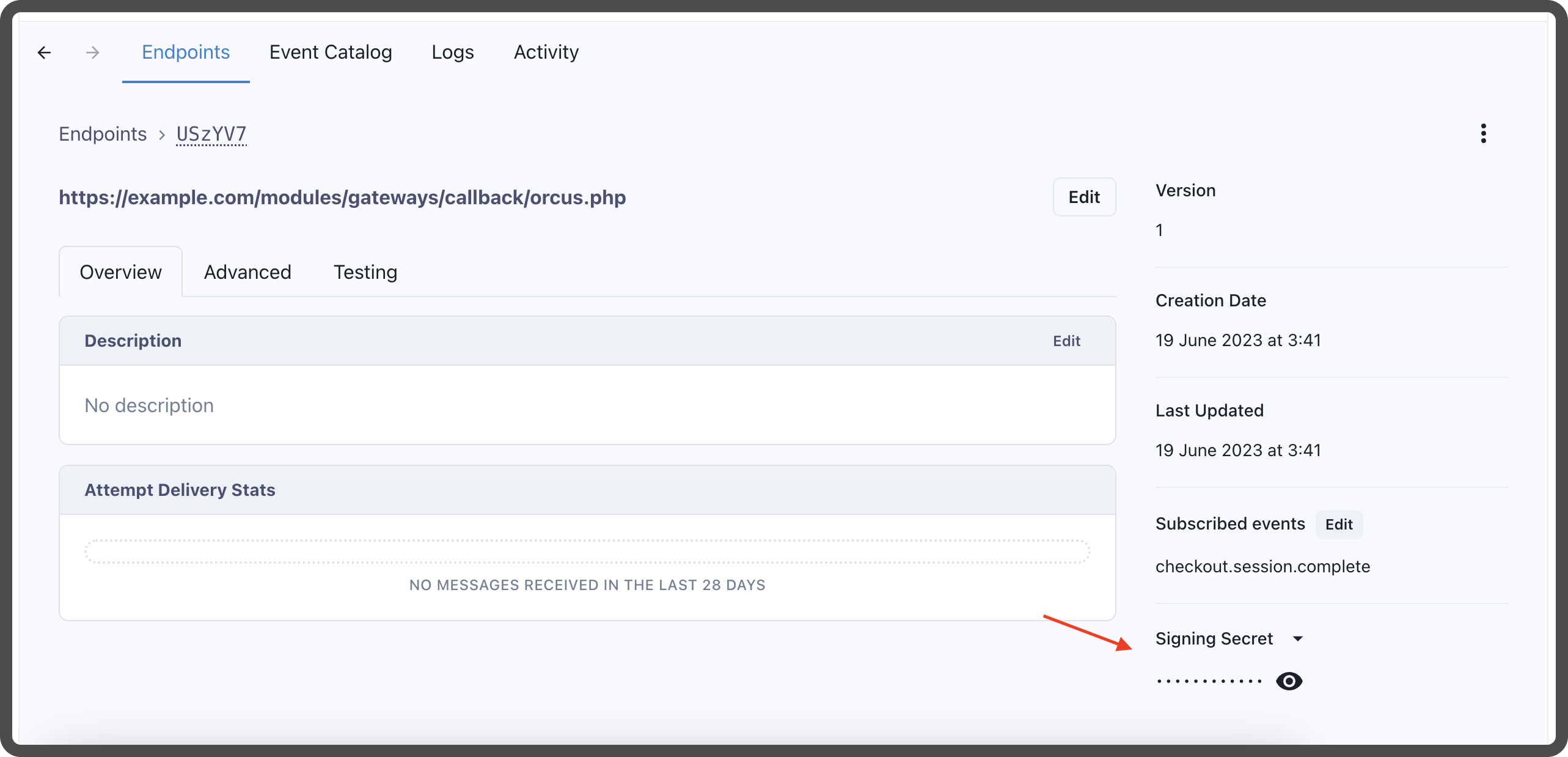Switch to the Testing tab

tap(365, 272)
